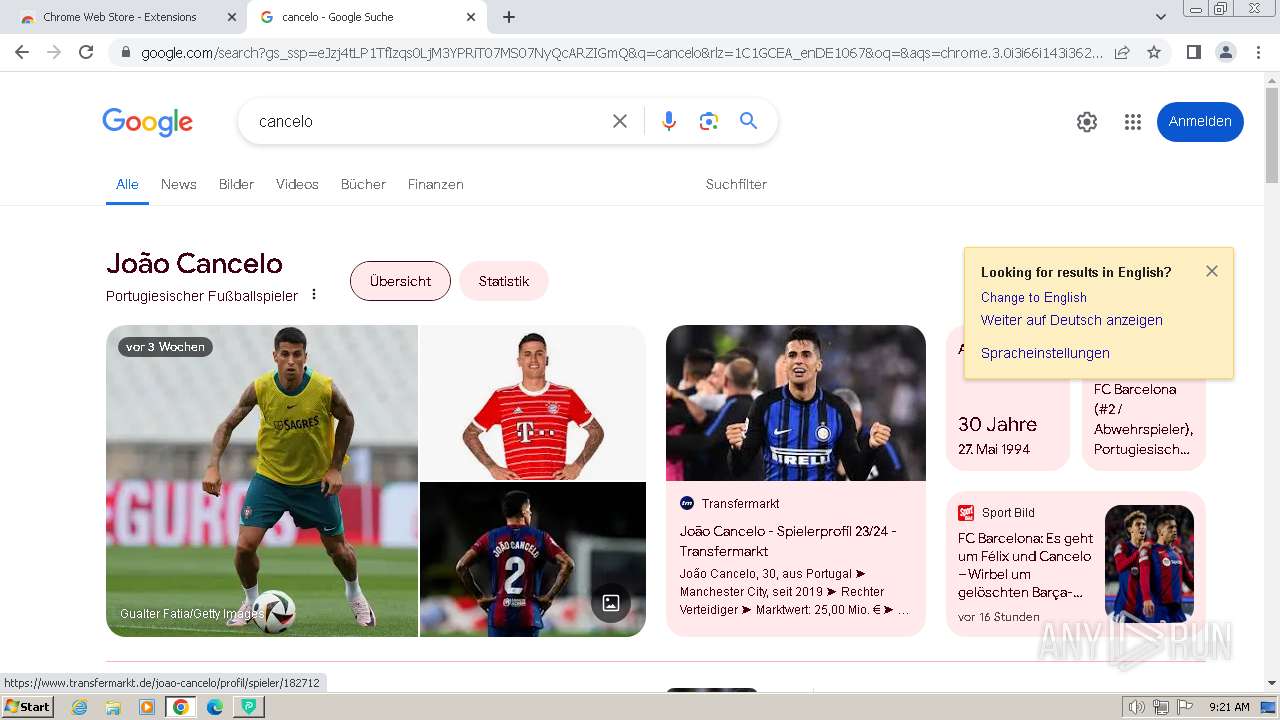
Task: Select the Übersicht chip
Action: coord(400,281)
